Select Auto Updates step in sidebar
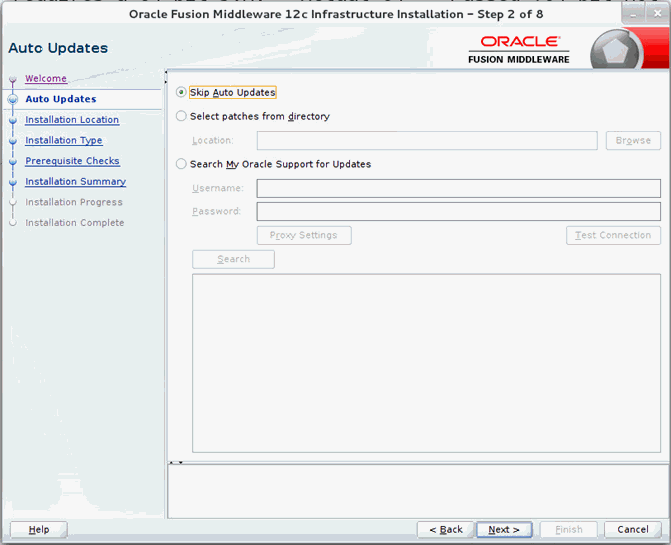Viewport: 671px width, 545px height. (61, 99)
